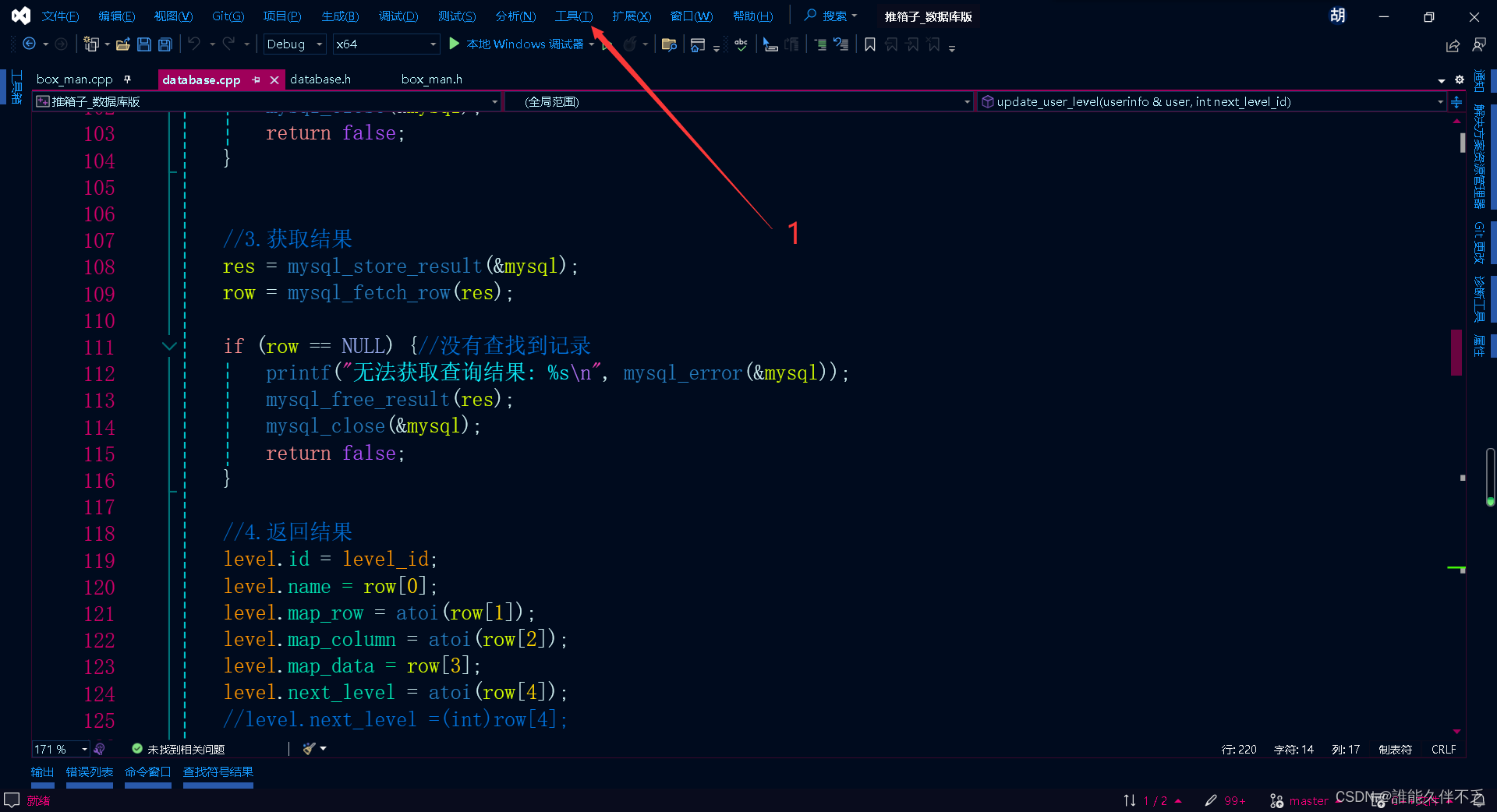
Task: Close the database.cpp tab
Action: [x=274, y=79]
